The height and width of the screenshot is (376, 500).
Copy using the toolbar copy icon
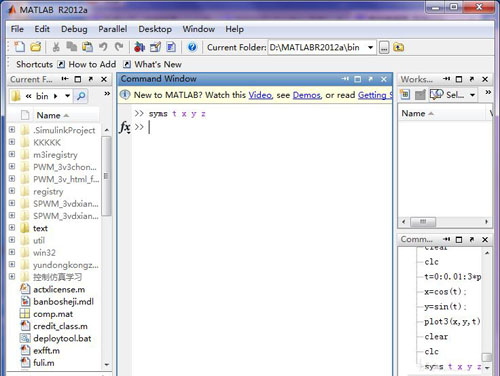point(71,47)
